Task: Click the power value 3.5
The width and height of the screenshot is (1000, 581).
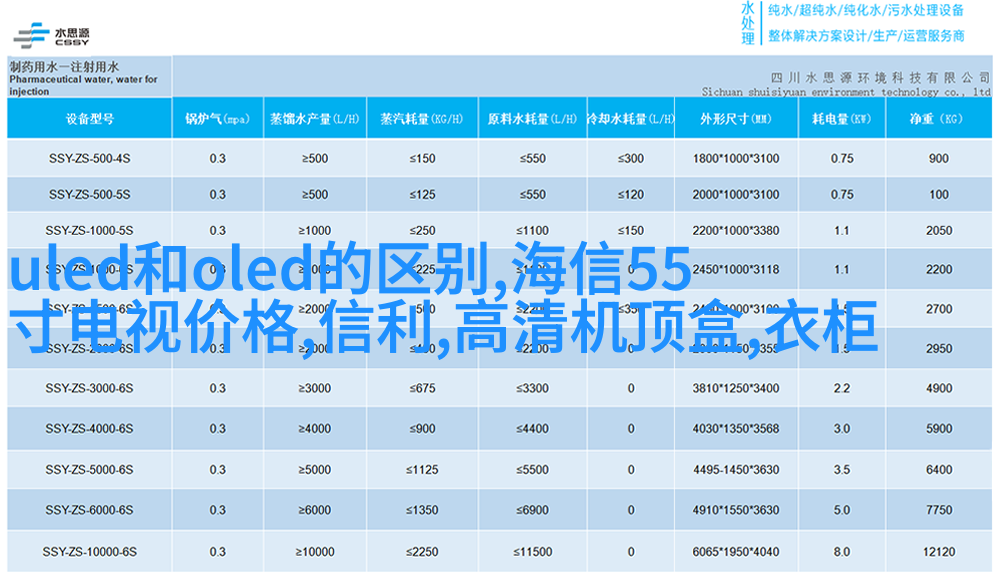Action: pos(842,469)
